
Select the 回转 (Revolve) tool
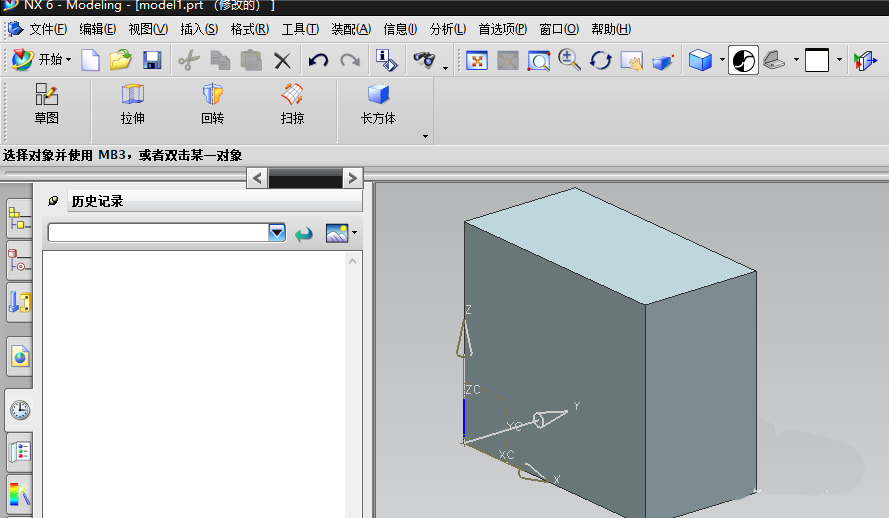click(212, 96)
